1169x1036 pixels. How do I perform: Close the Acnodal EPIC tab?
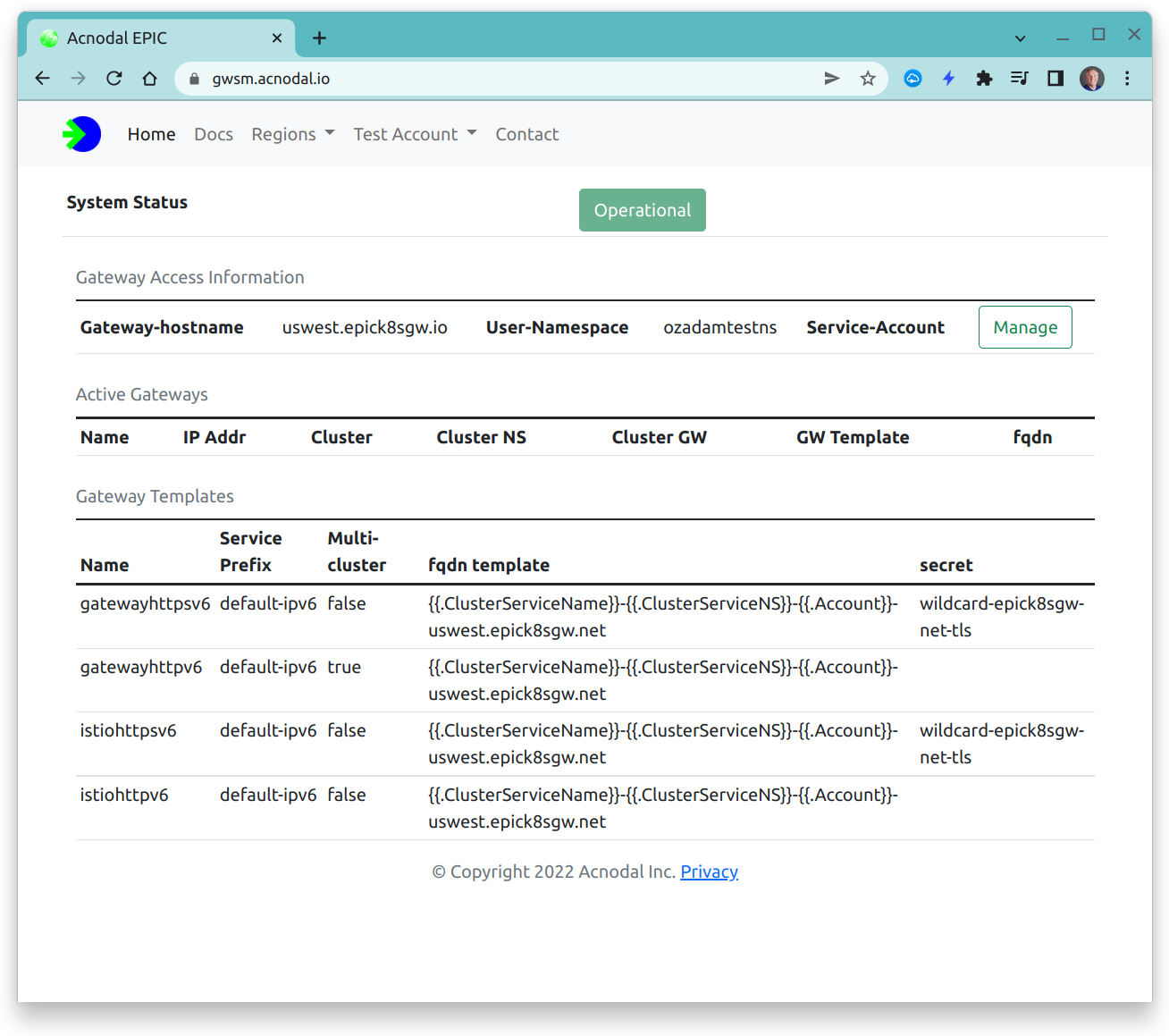coord(277,38)
